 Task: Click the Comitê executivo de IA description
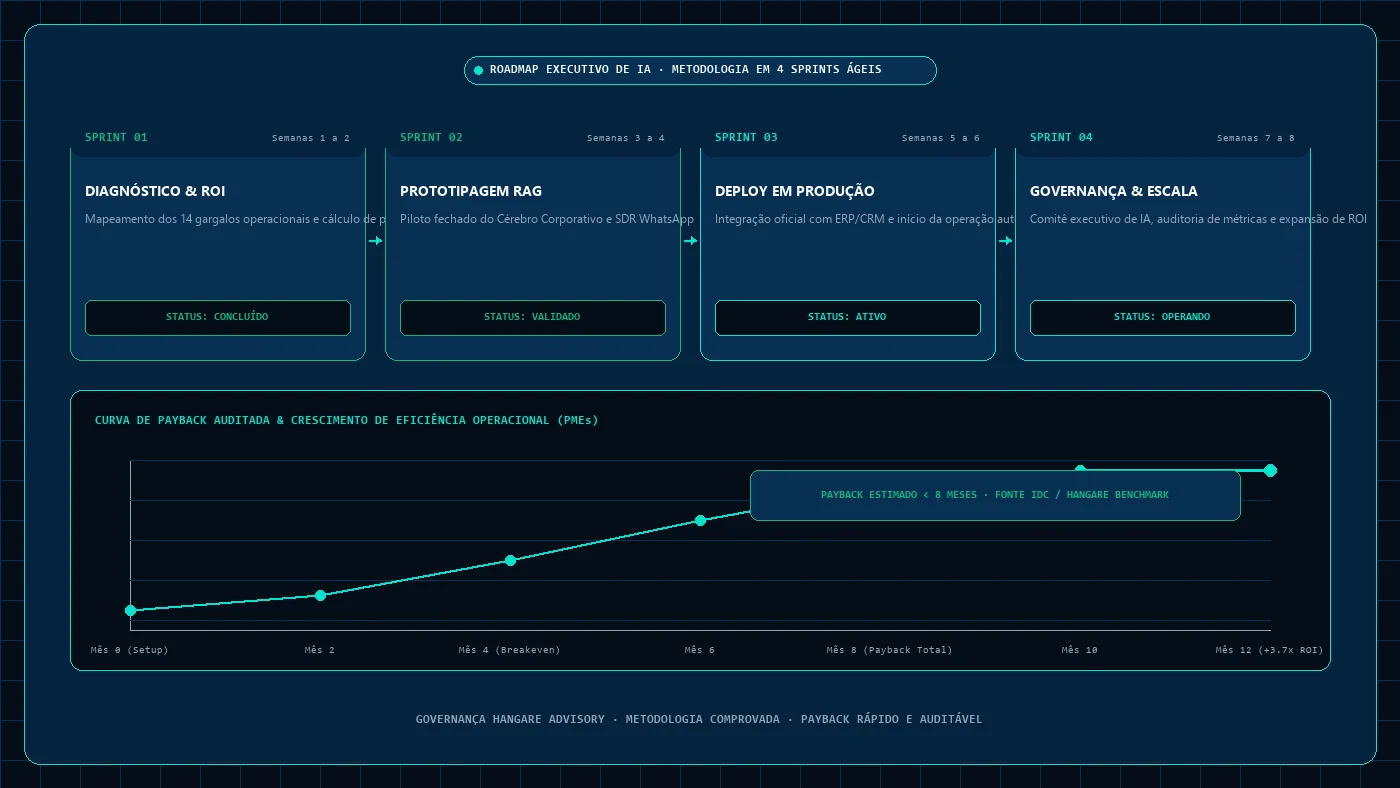[1198, 218]
